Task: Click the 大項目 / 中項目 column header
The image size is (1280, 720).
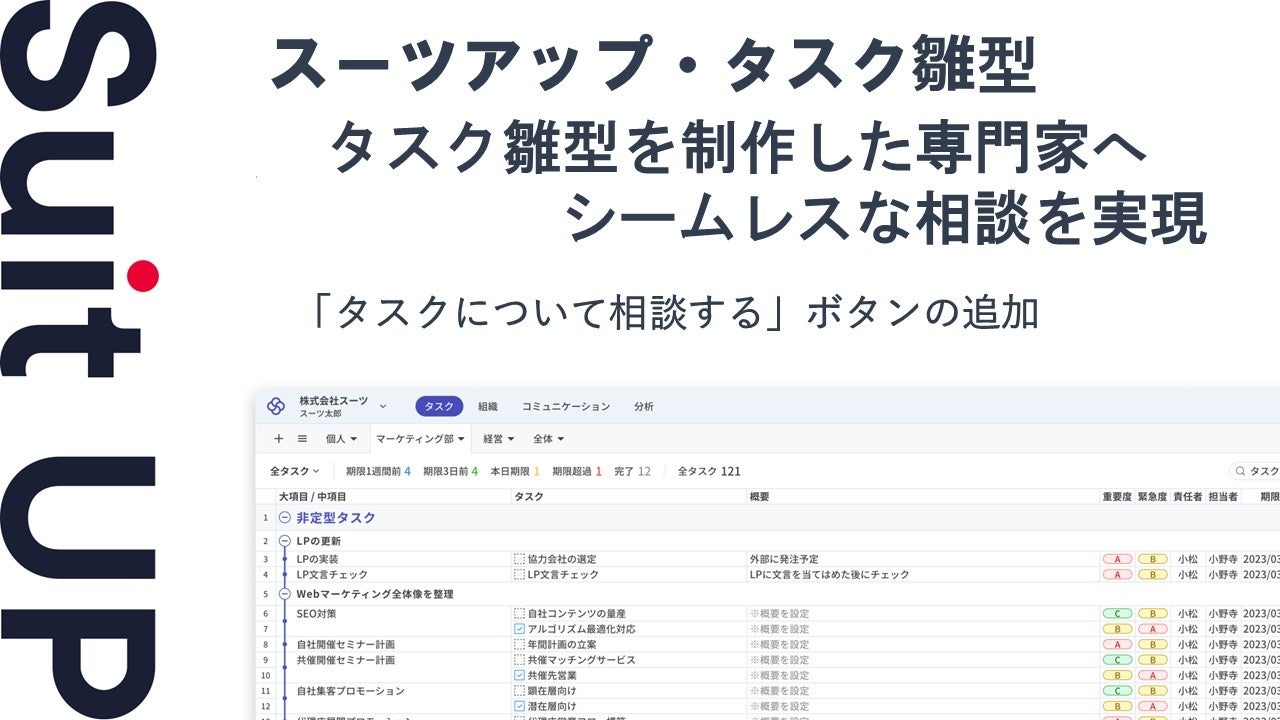Action: 312,497
